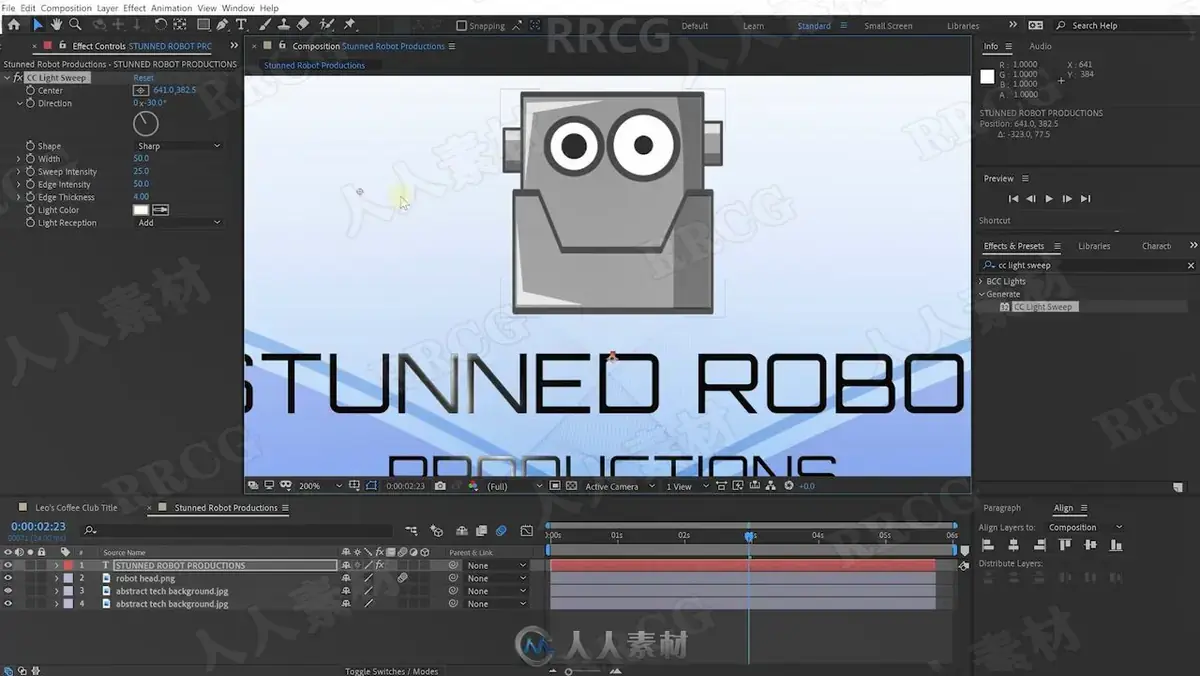Screen dimensions: 1200x676
Task: Select the Rotation tool
Action: [x=161, y=24]
